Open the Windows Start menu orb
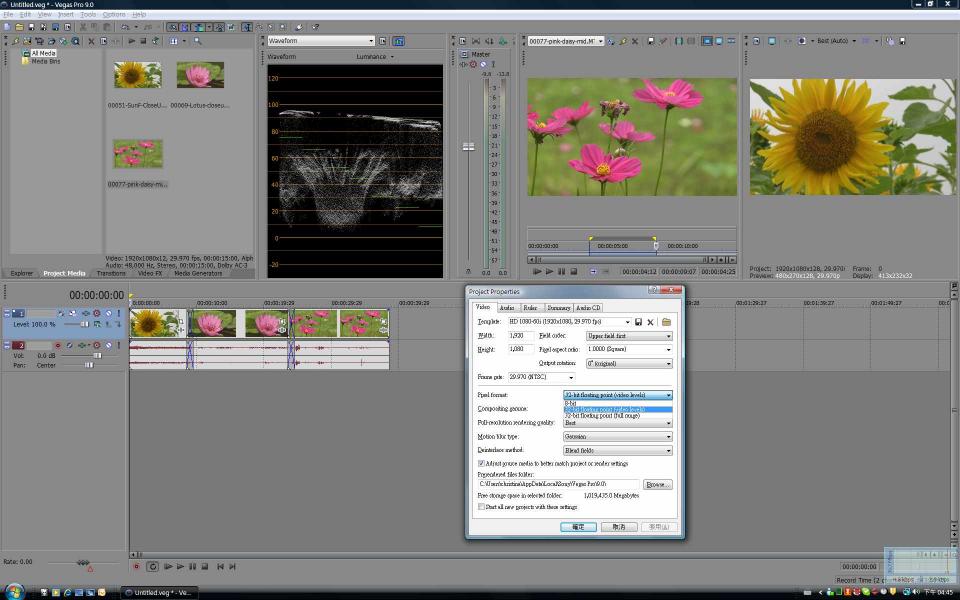960x600 pixels. tap(17, 591)
